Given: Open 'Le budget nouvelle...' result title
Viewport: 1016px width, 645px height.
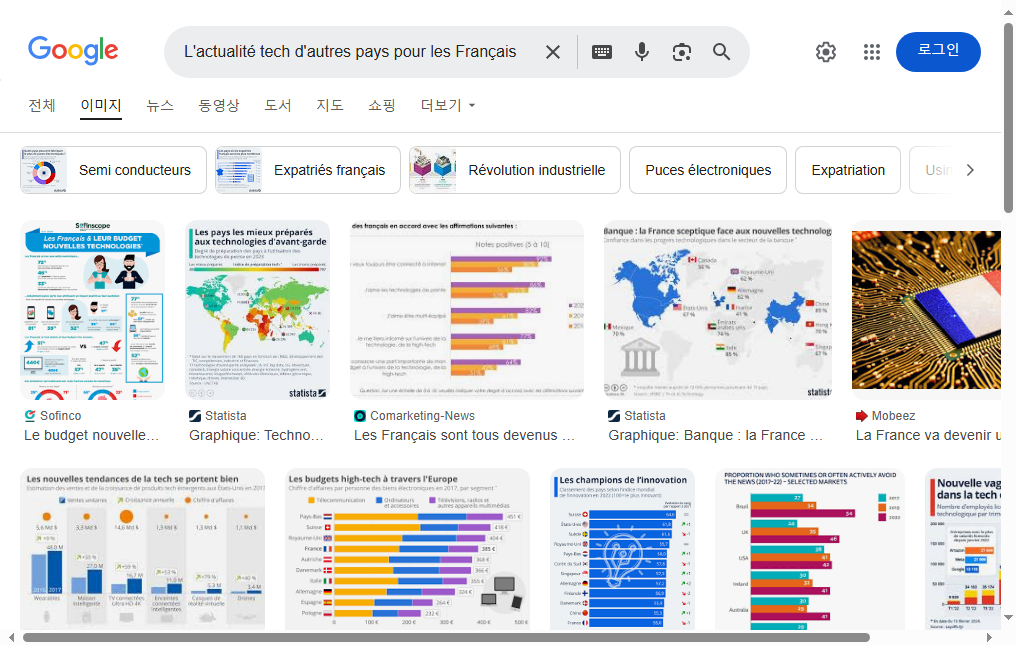Looking at the screenshot, I should [91, 435].
